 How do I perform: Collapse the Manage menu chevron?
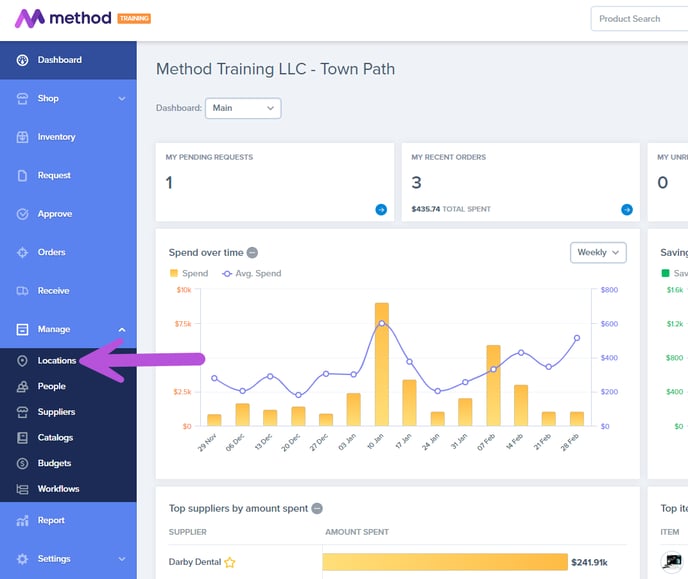coord(122,329)
